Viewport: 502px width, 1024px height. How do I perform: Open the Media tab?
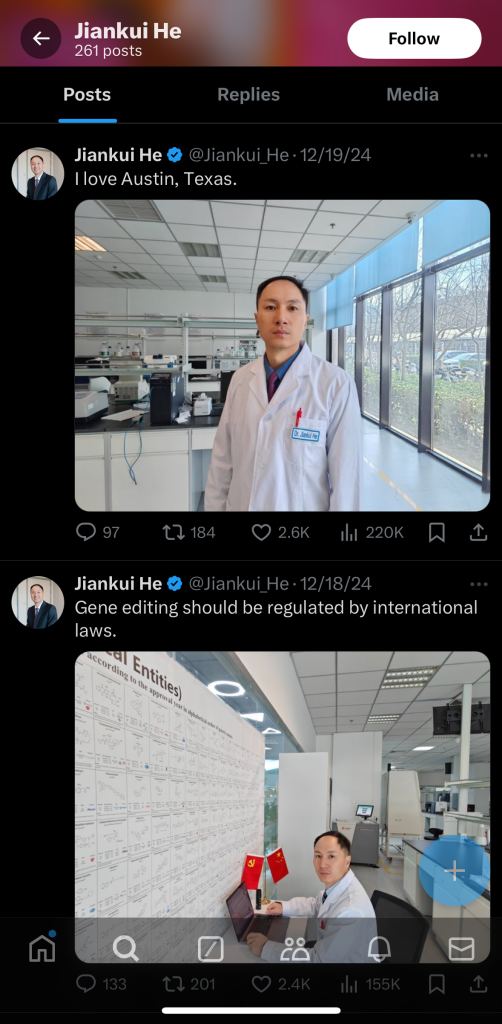[x=412, y=95]
